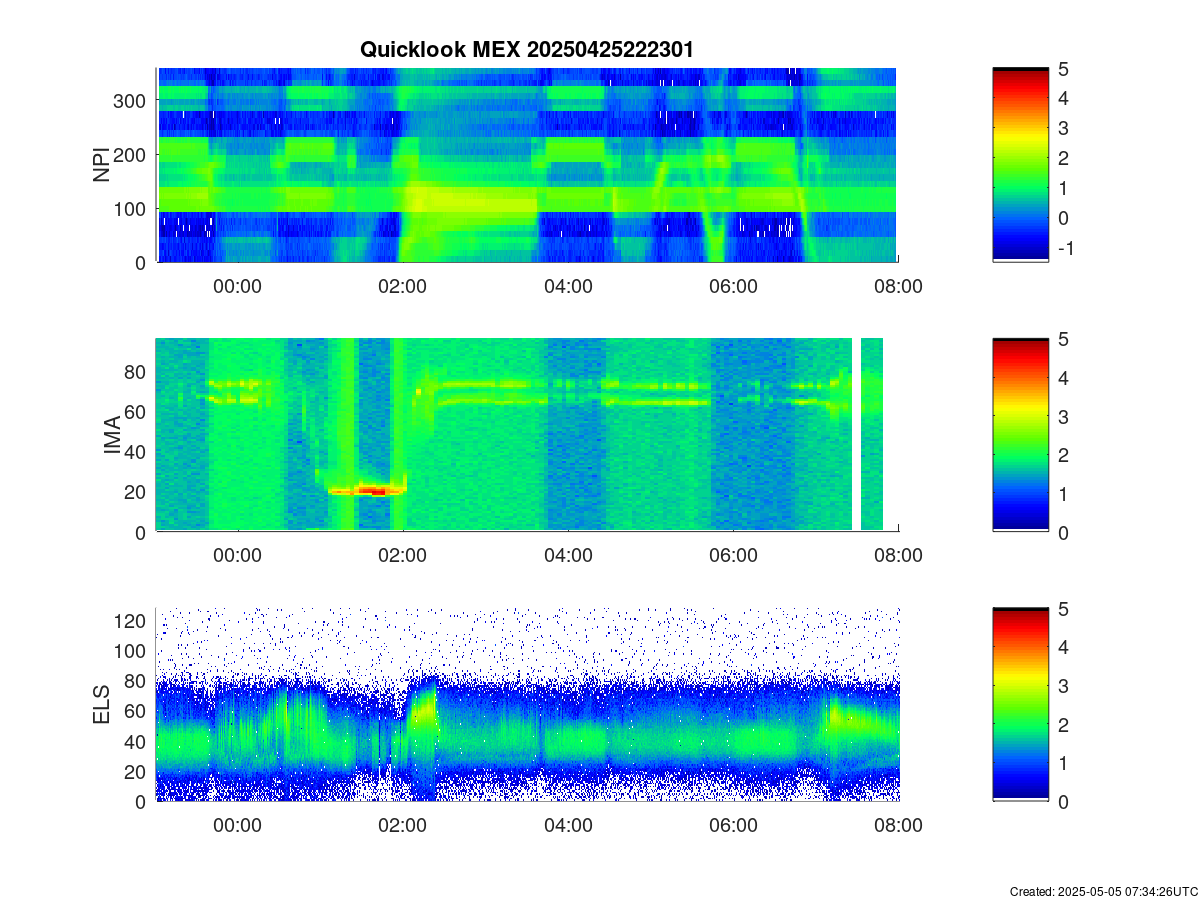Click 00:00 time label under NPI plot
Viewport: 1200px width, 900px height.
(238, 286)
